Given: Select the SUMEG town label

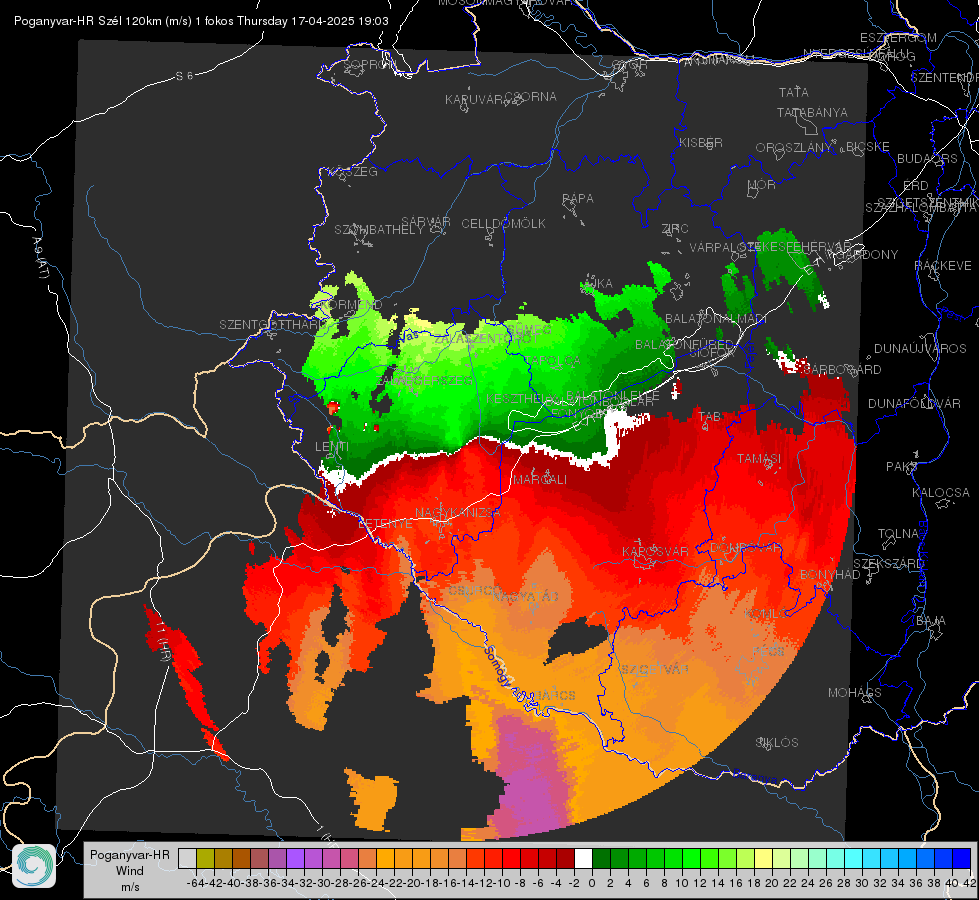Looking at the screenshot, I should tap(529, 329).
